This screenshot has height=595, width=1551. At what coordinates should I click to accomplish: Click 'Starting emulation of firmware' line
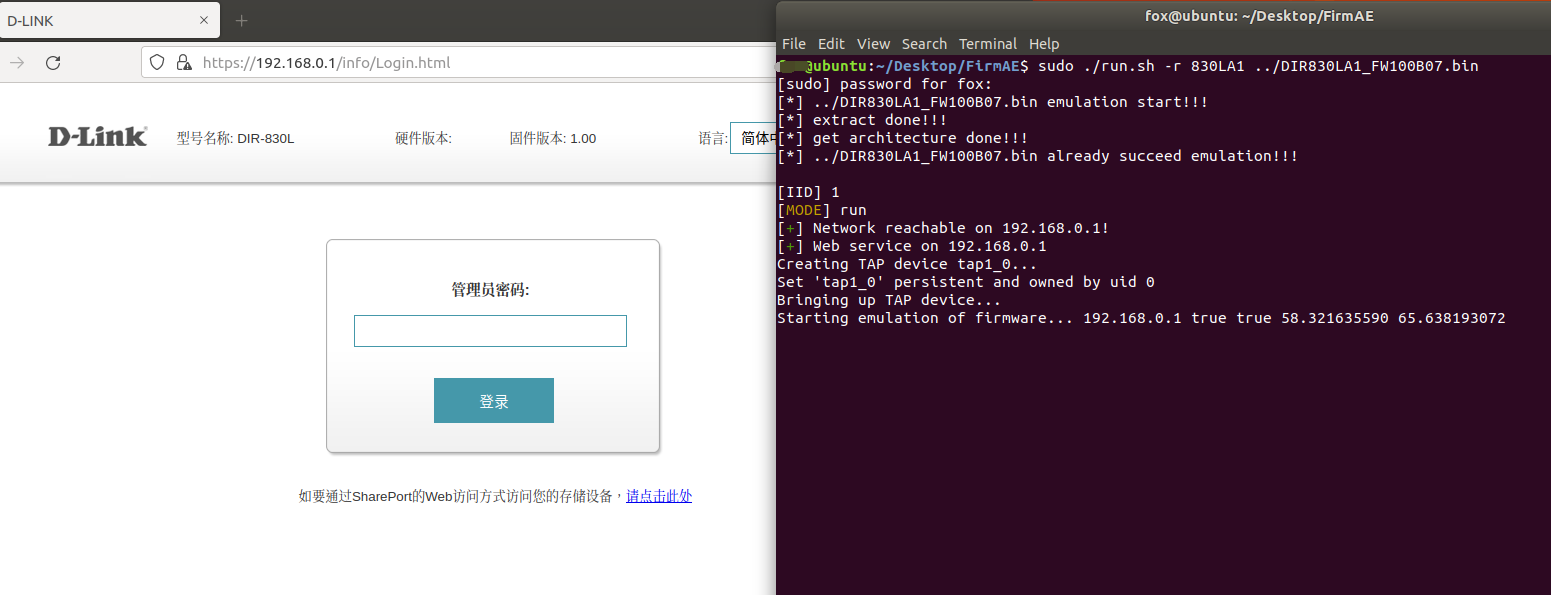pyautogui.click(x=1141, y=318)
